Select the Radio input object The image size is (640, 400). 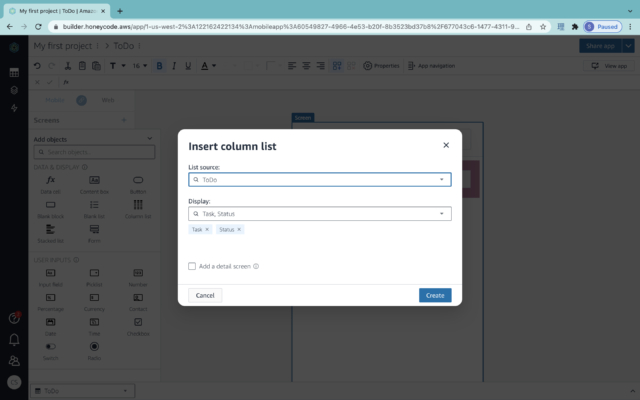point(94,351)
